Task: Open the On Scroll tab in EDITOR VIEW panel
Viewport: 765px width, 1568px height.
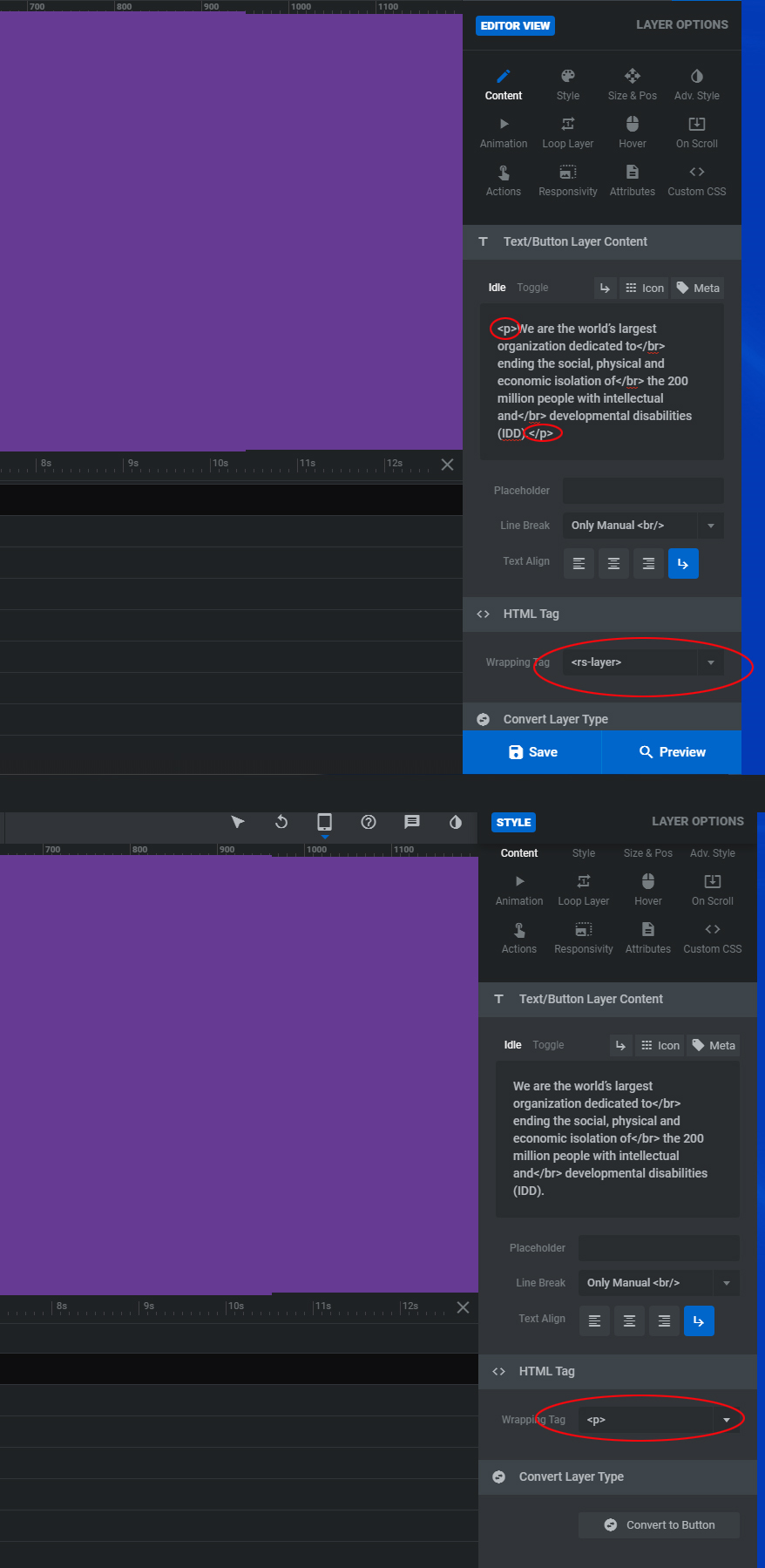Action: 697,132
